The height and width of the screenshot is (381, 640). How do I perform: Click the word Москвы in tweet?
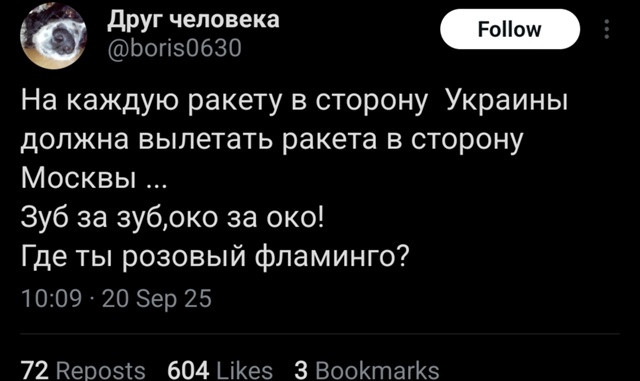(x=79, y=178)
